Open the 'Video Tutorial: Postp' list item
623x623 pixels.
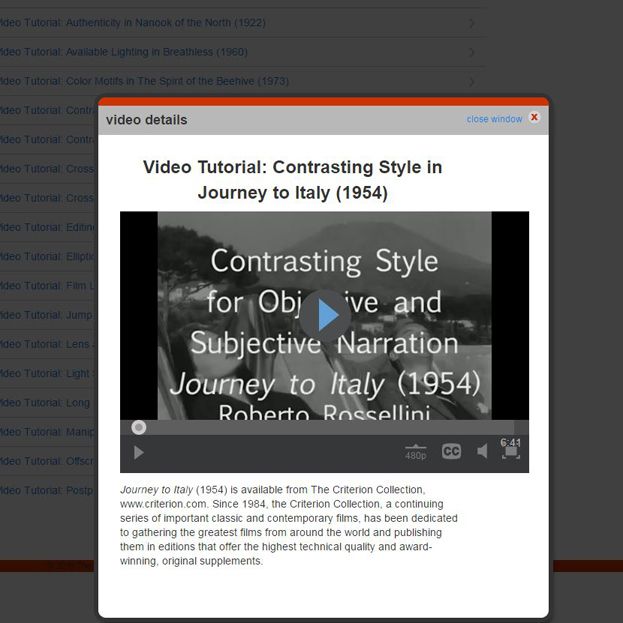click(x=47, y=490)
